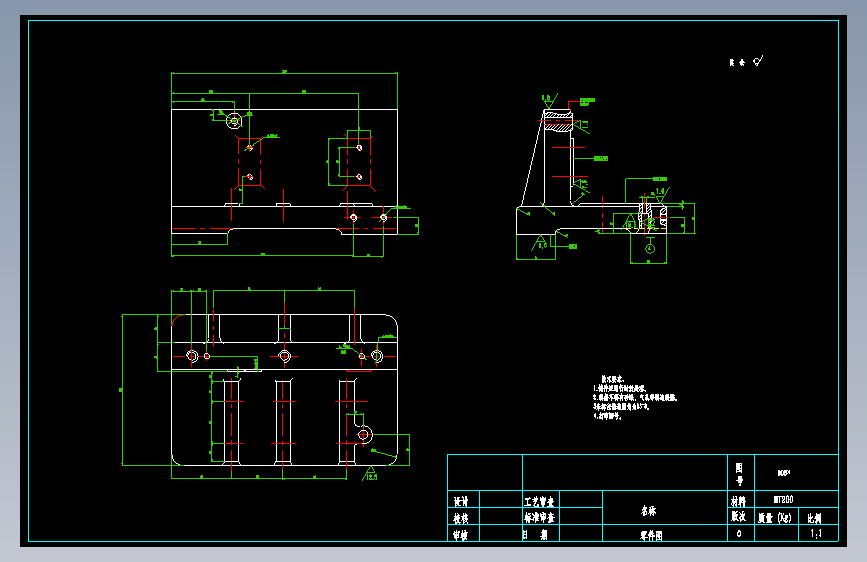Select the 工艺审查 label
The width and height of the screenshot is (867, 562).
[x=539, y=501]
